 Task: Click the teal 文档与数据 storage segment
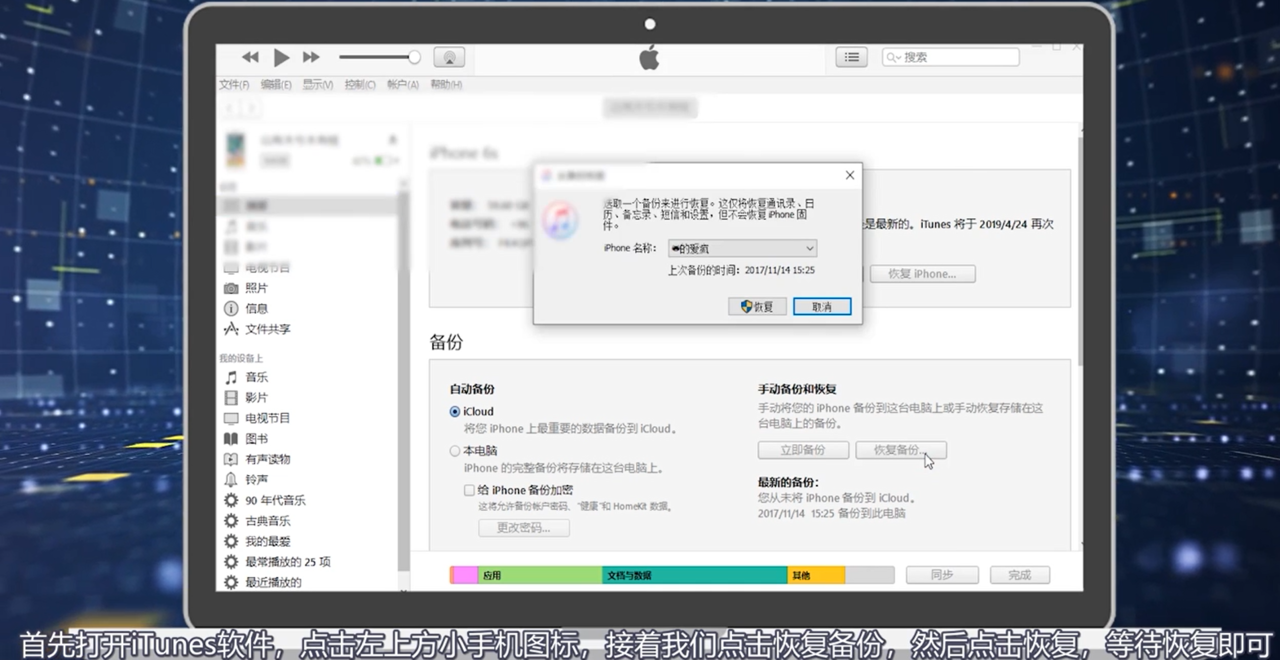tap(695, 575)
